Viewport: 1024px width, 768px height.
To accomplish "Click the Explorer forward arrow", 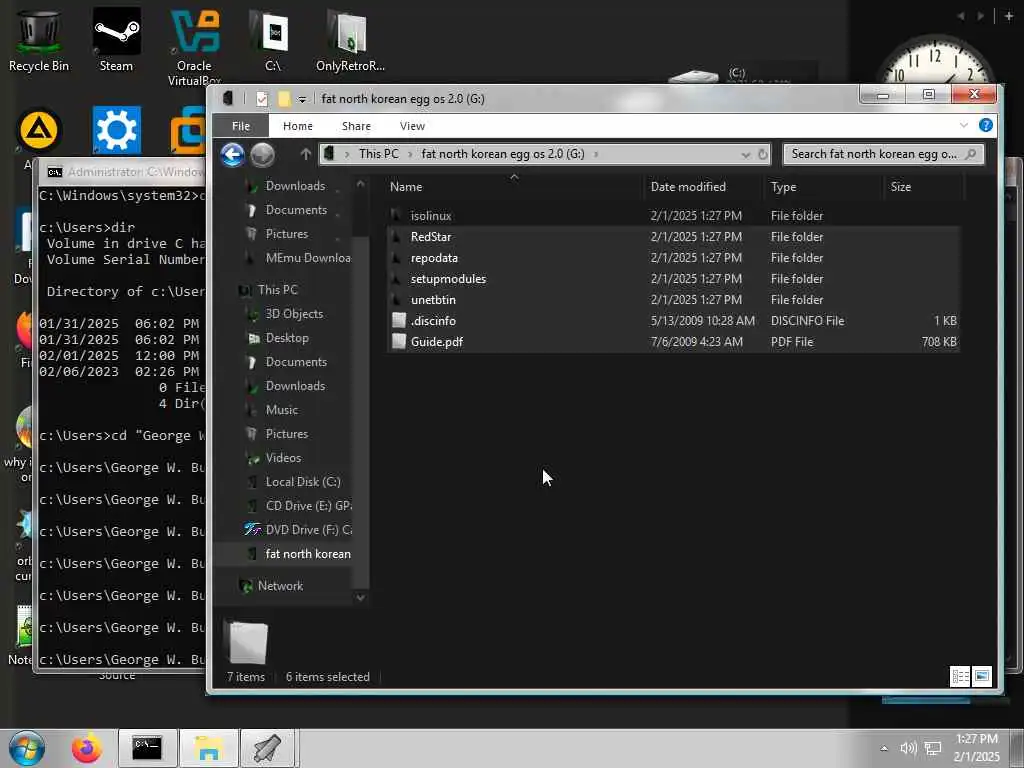I will 263,155.
